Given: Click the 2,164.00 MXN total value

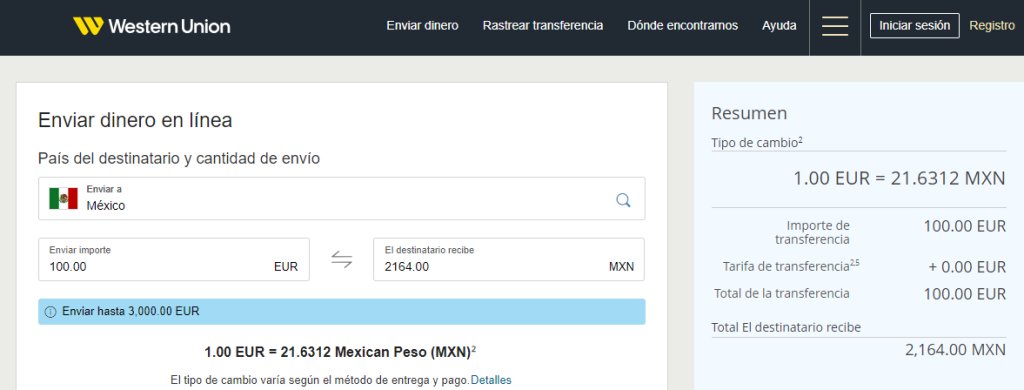Looking at the screenshot, I should tap(955, 349).
